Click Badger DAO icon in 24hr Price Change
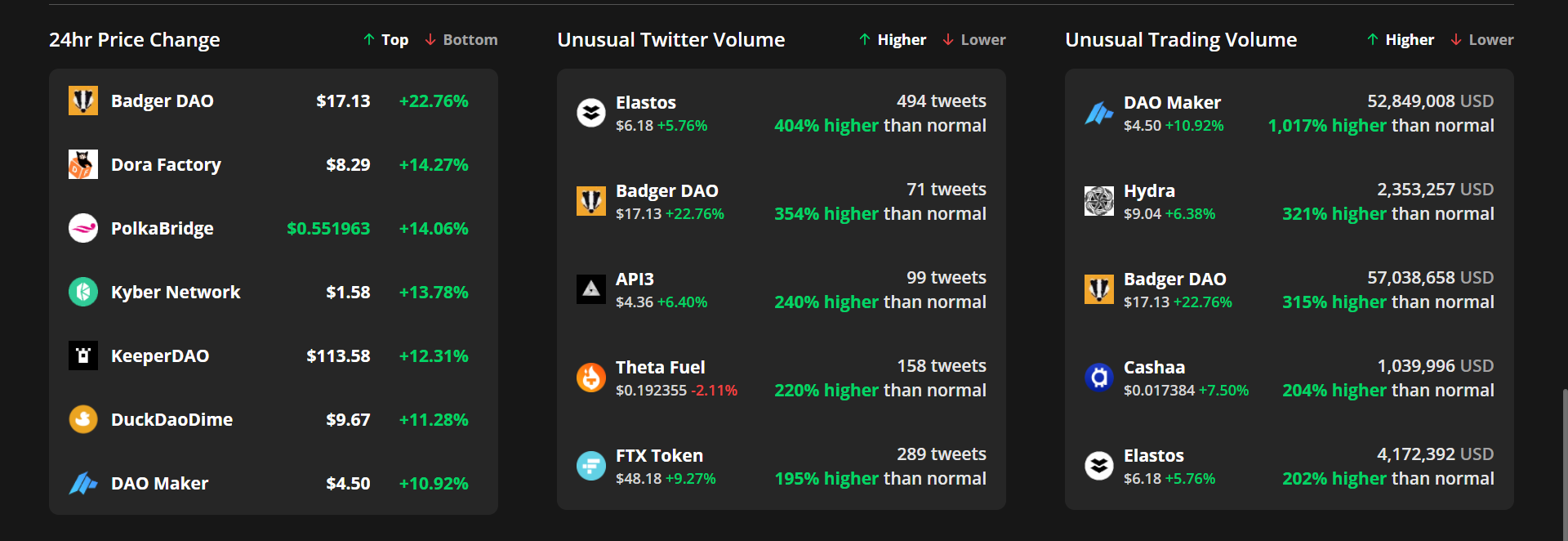Viewport: 1568px width, 541px height. pyautogui.click(x=83, y=101)
